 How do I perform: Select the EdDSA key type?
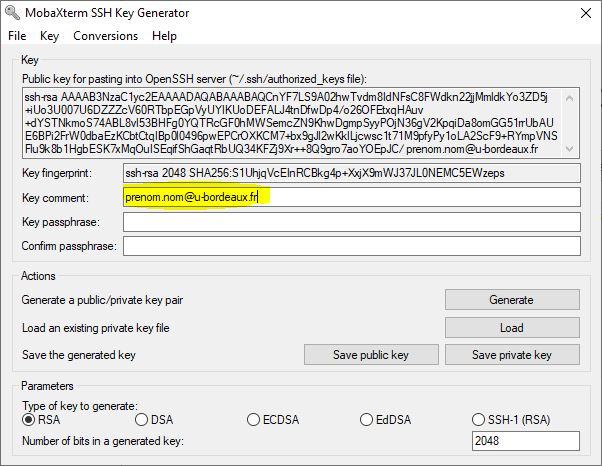click(x=385, y=420)
